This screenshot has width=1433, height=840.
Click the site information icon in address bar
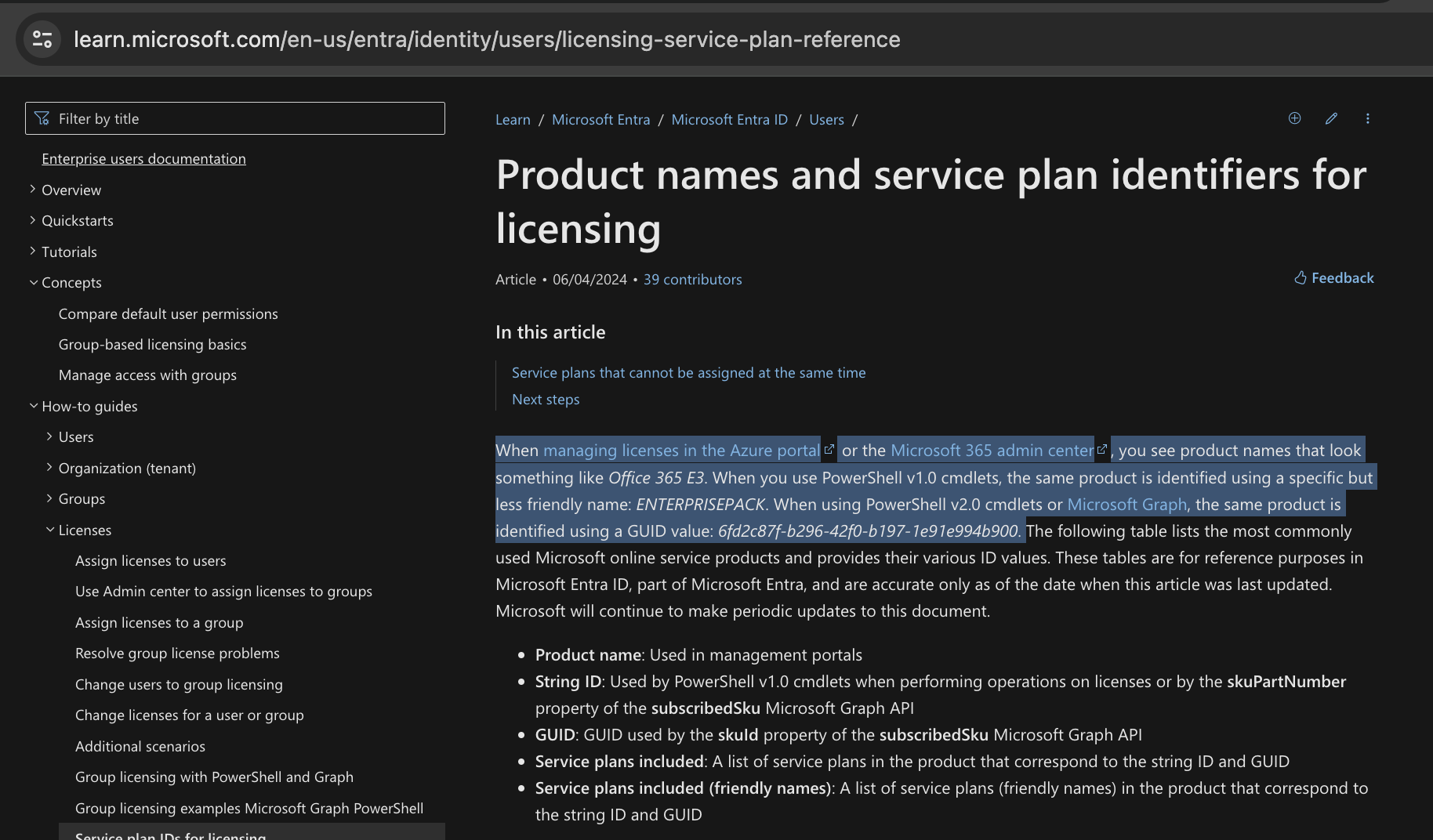pyautogui.click(x=42, y=39)
